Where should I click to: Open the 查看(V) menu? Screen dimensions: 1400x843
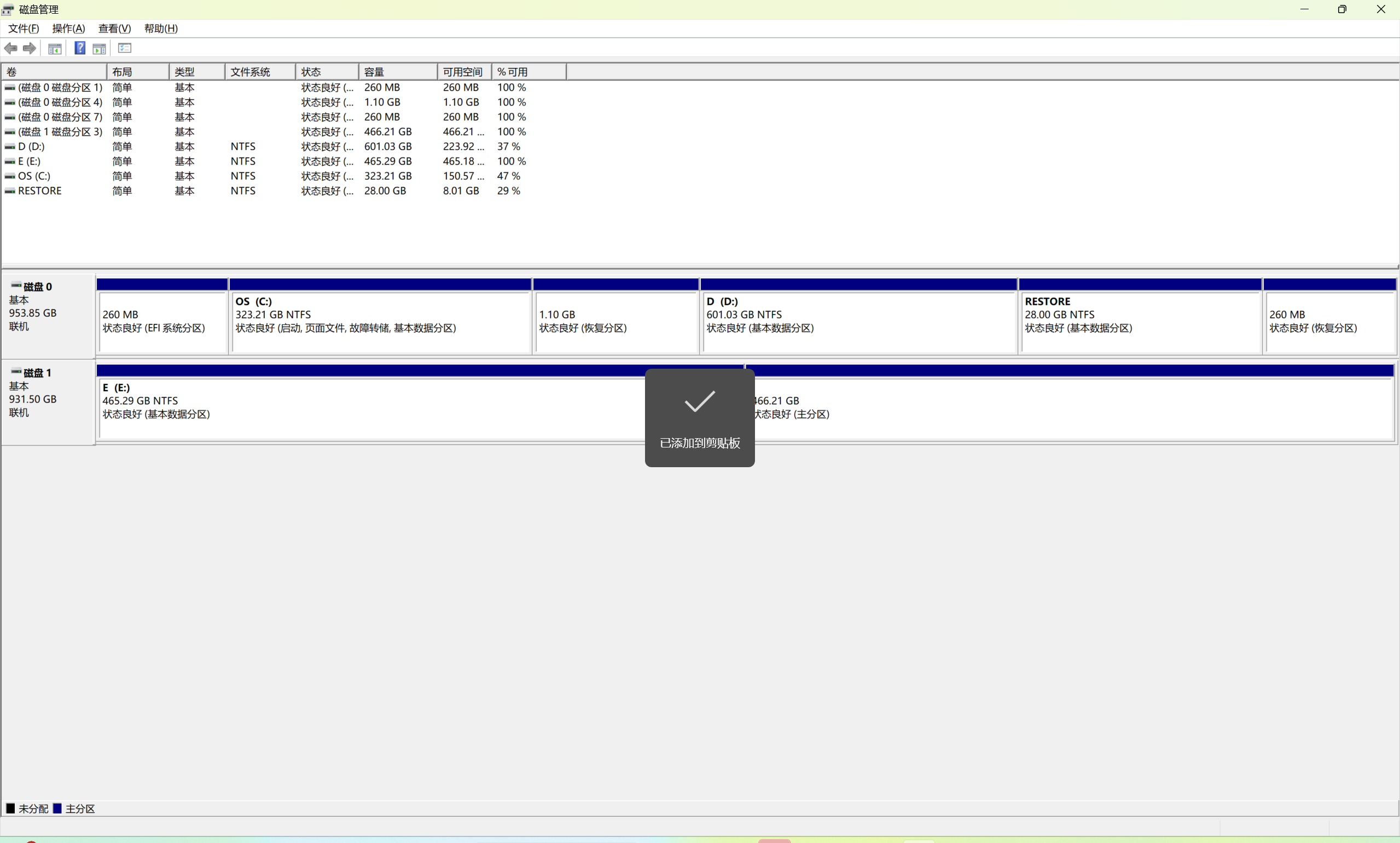(x=114, y=28)
